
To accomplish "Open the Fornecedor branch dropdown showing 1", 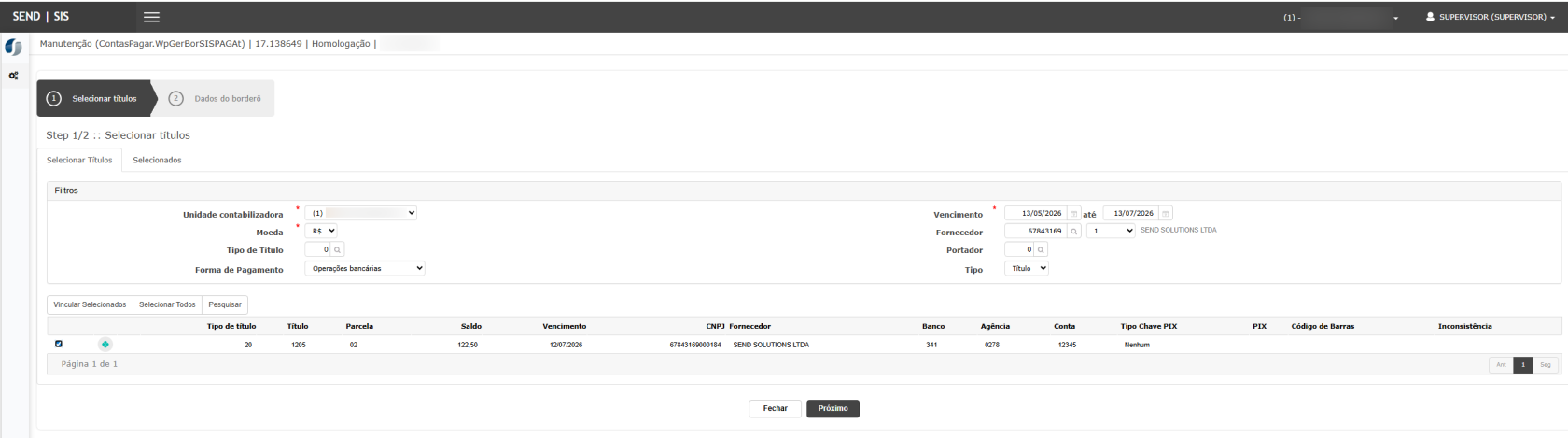I will [1111, 231].
